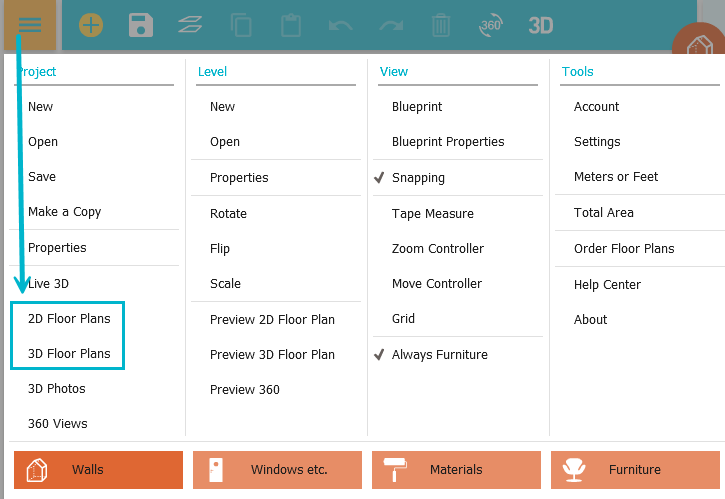Click the hamburger menu icon

pyautogui.click(x=30, y=25)
